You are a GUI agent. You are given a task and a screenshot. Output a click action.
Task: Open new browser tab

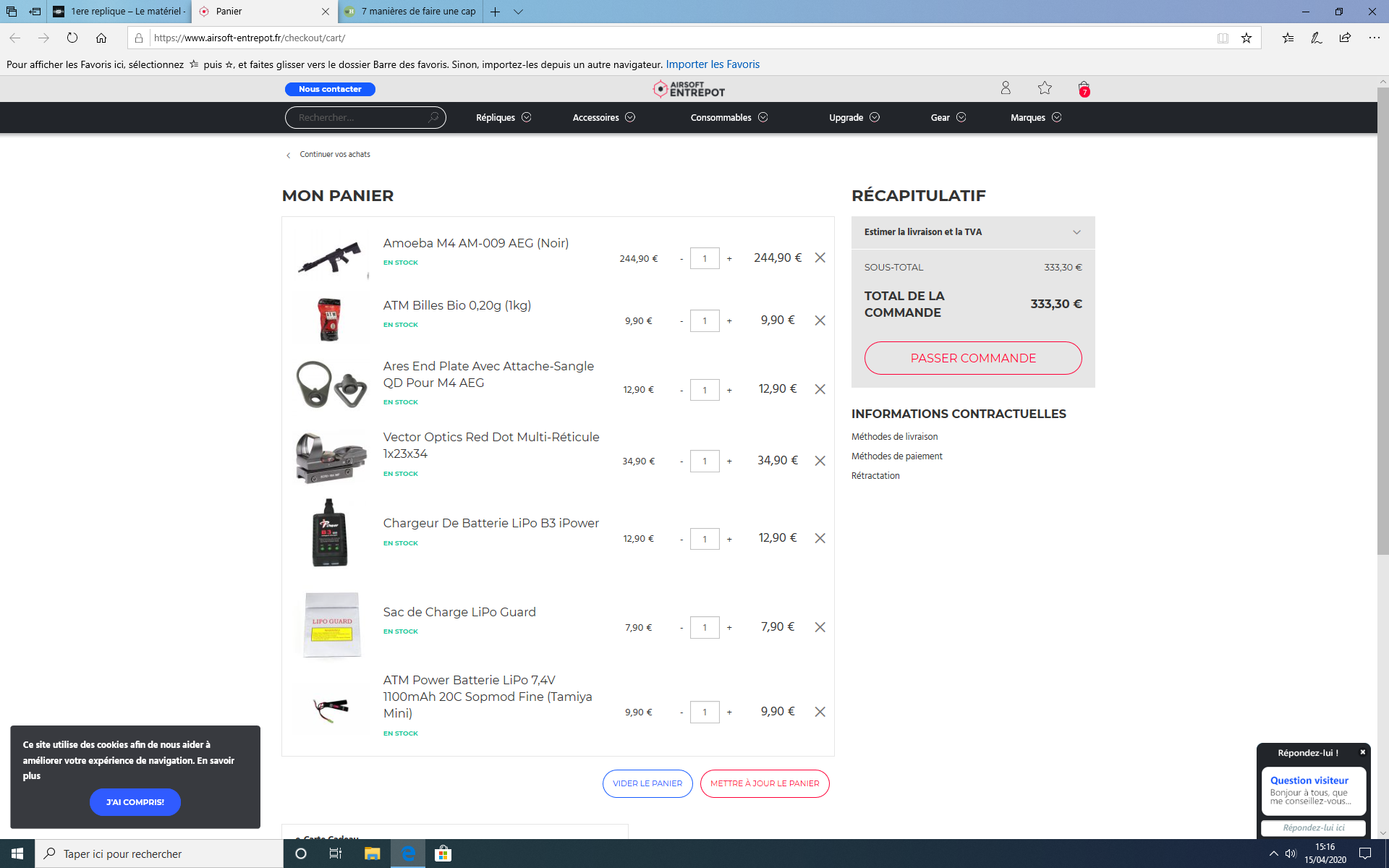click(x=496, y=12)
